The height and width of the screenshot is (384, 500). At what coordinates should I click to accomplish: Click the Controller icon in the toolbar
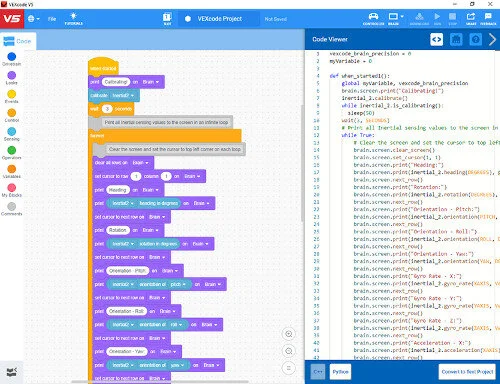click(x=373, y=19)
